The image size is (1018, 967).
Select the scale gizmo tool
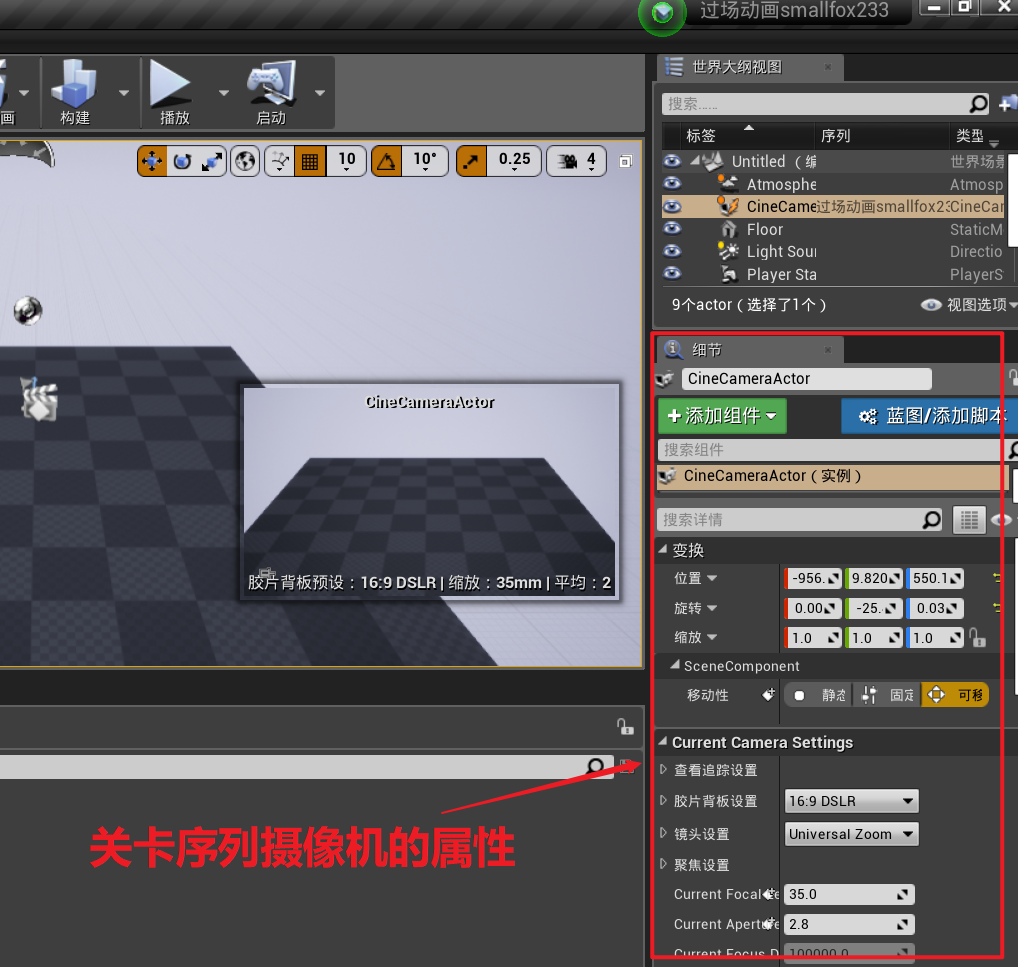(x=212, y=161)
